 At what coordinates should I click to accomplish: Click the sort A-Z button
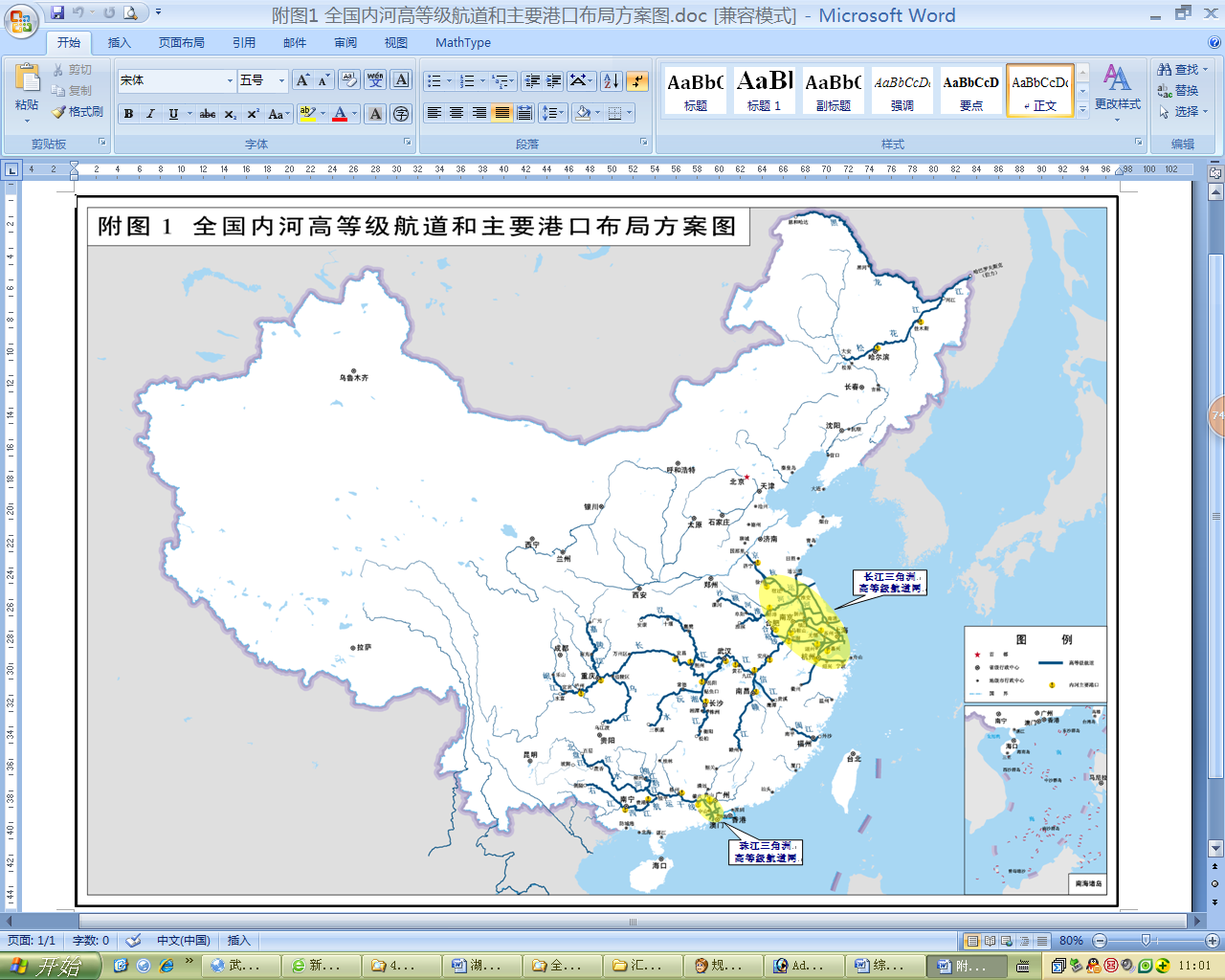612,81
